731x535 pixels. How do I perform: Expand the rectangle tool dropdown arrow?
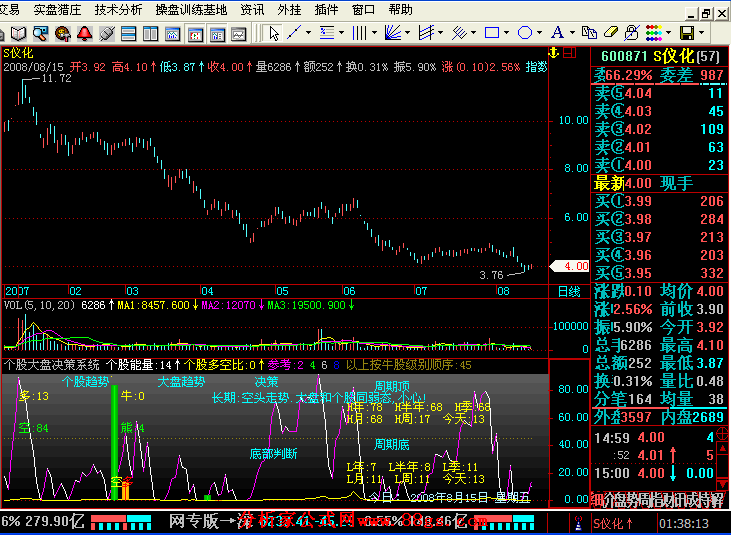tap(506, 33)
